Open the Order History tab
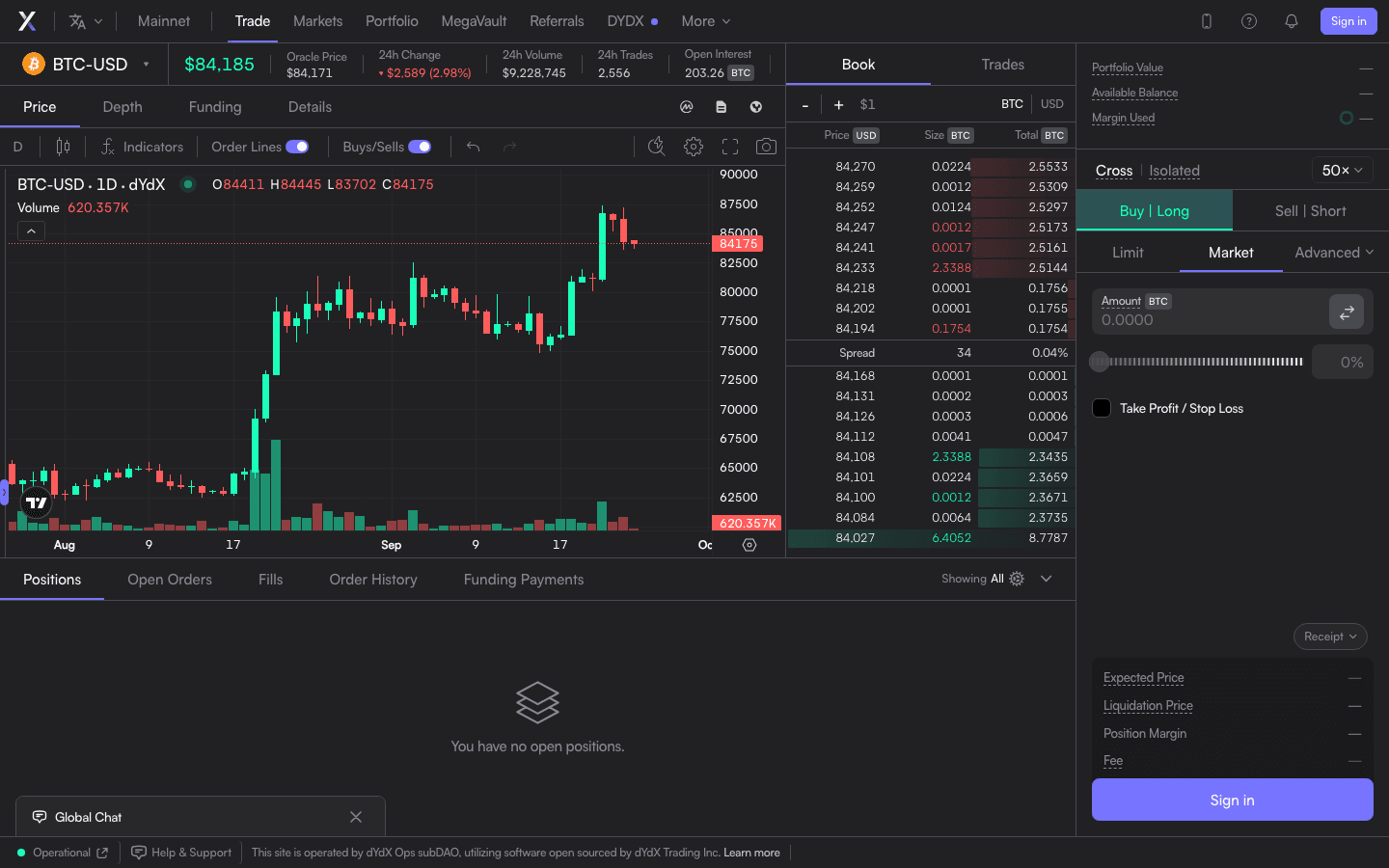1389x868 pixels. [373, 580]
